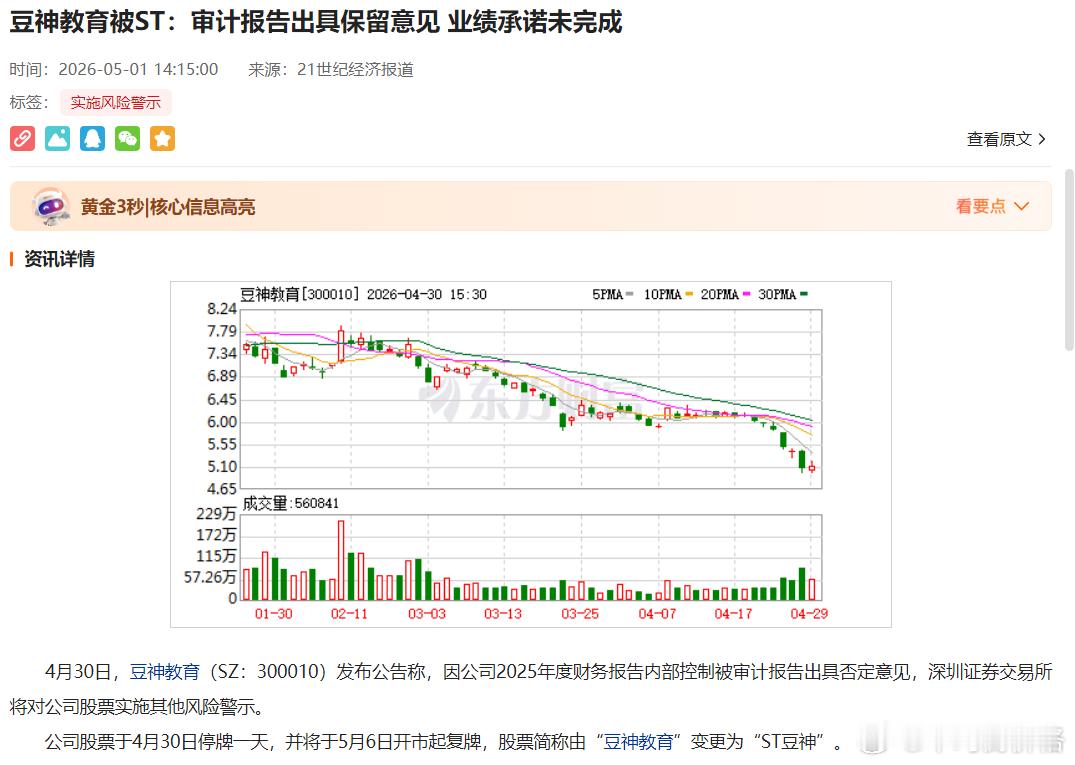Share to WeChat via the green icon

click(128, 138)
